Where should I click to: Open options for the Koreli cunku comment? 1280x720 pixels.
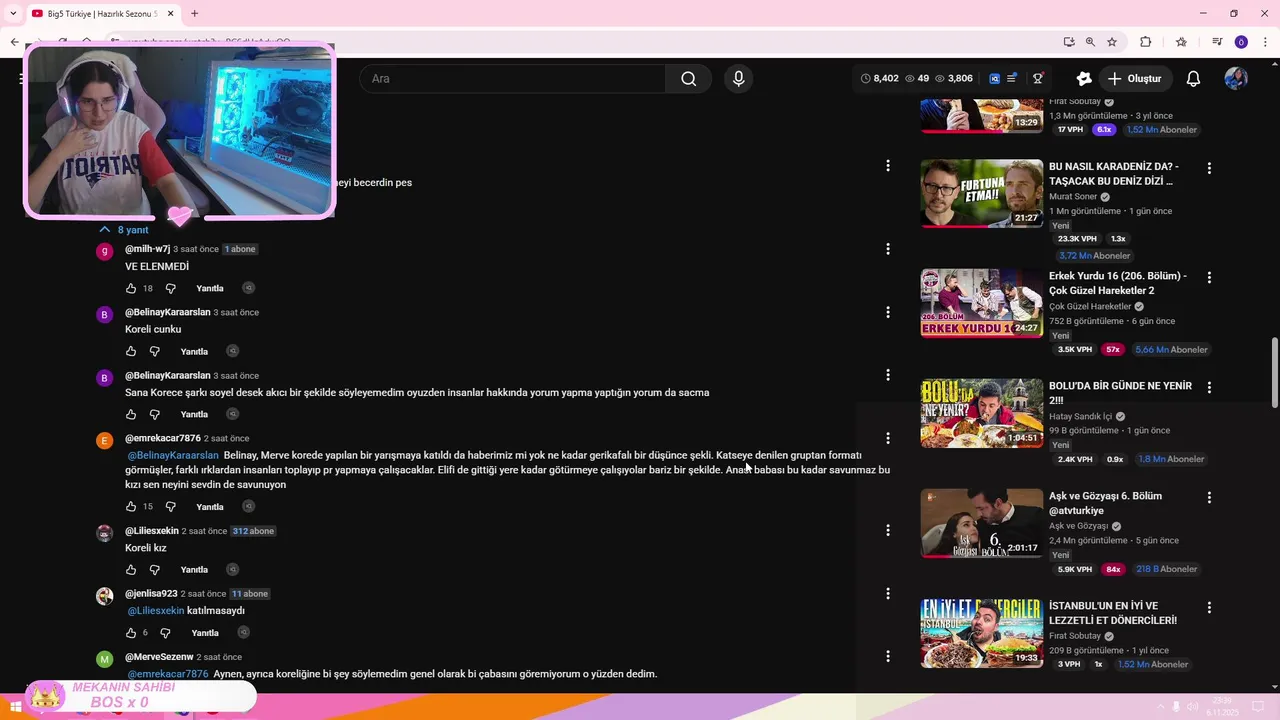click(887, 312)
